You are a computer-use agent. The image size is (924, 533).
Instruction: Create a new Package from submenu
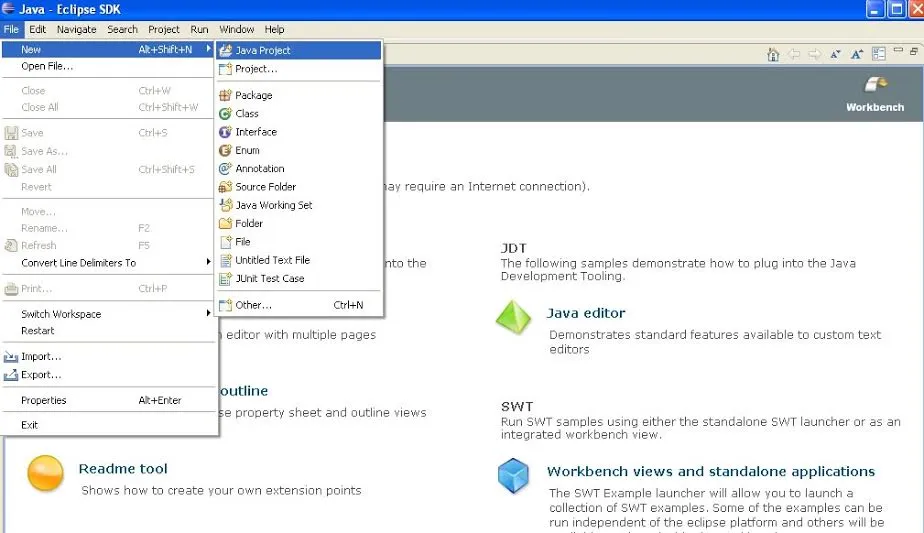[253, 95]
